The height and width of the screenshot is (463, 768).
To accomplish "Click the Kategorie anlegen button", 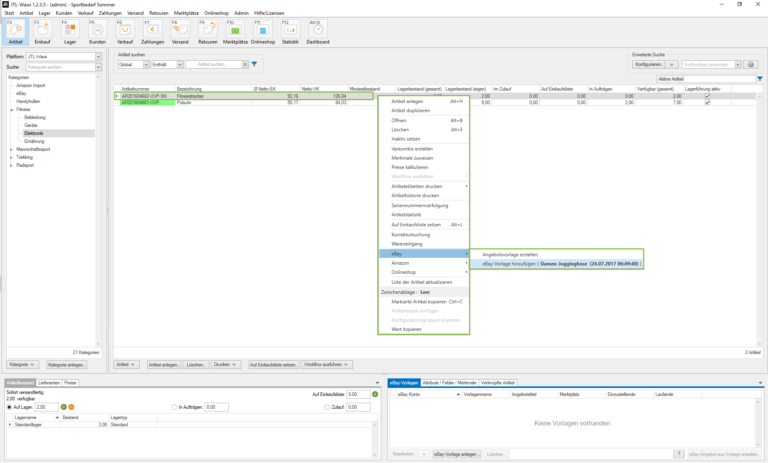I will (x=67, y=364).
